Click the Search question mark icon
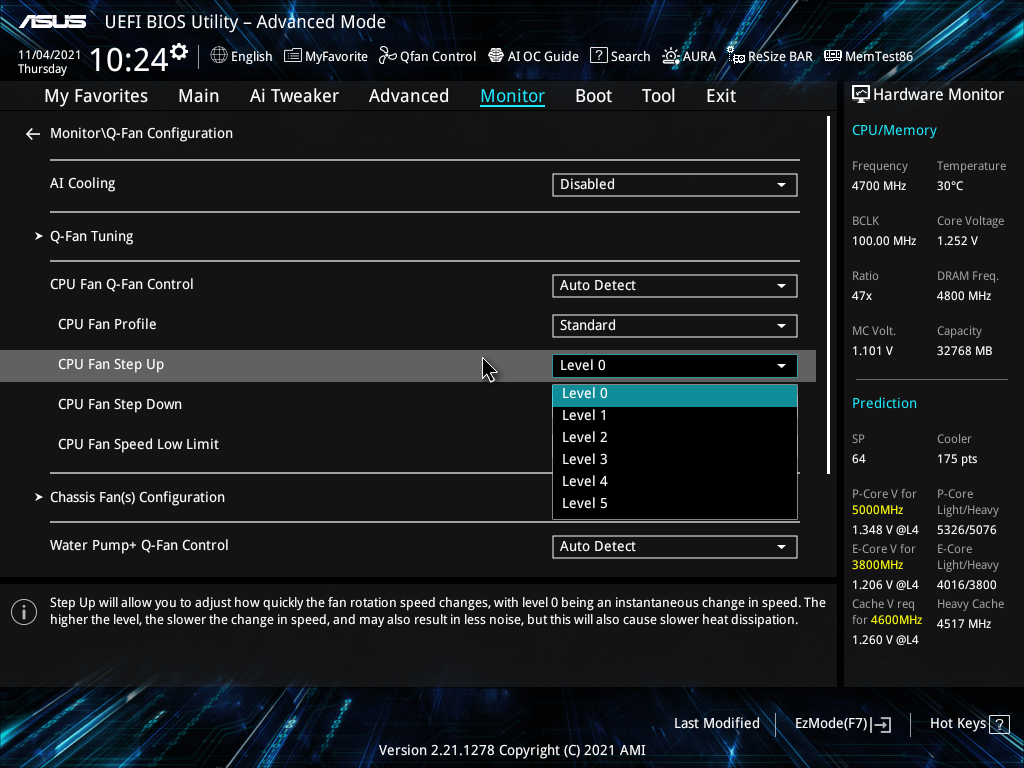1024x768 pixels. pyautogui.click(x=598, y=56)
